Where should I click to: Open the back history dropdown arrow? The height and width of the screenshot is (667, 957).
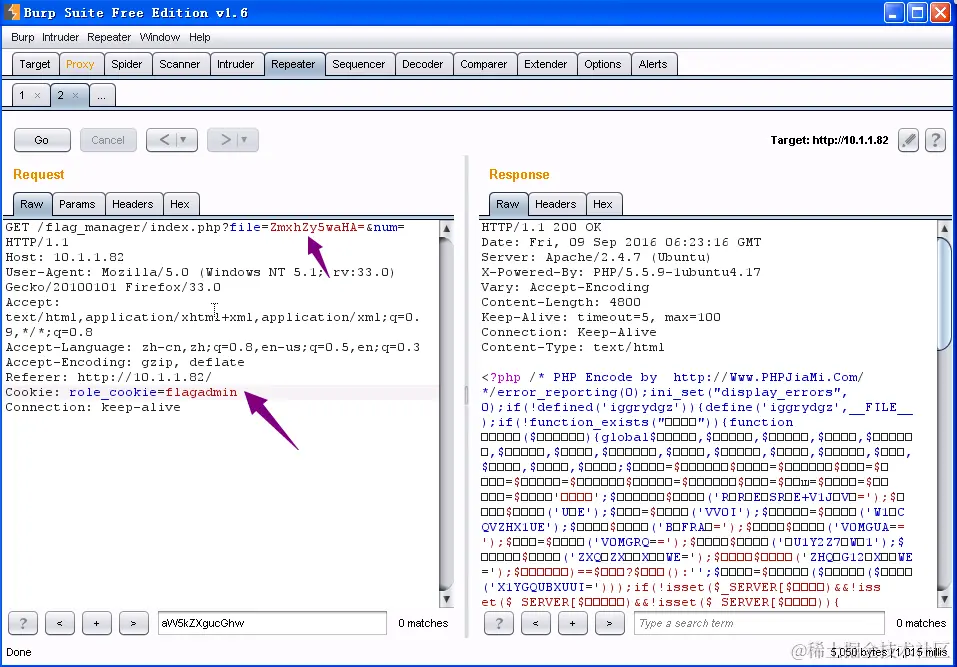[183, 140]
